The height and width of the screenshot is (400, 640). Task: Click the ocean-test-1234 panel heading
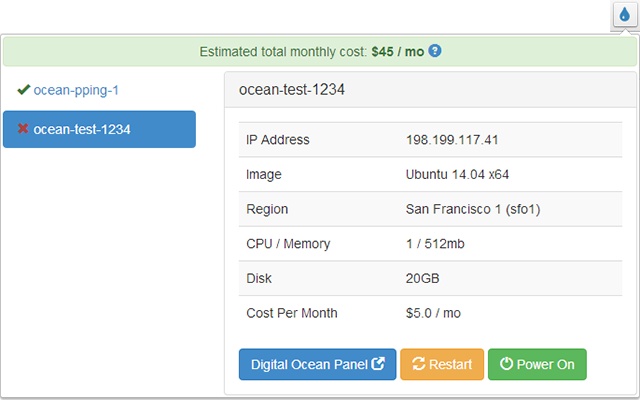292,90
